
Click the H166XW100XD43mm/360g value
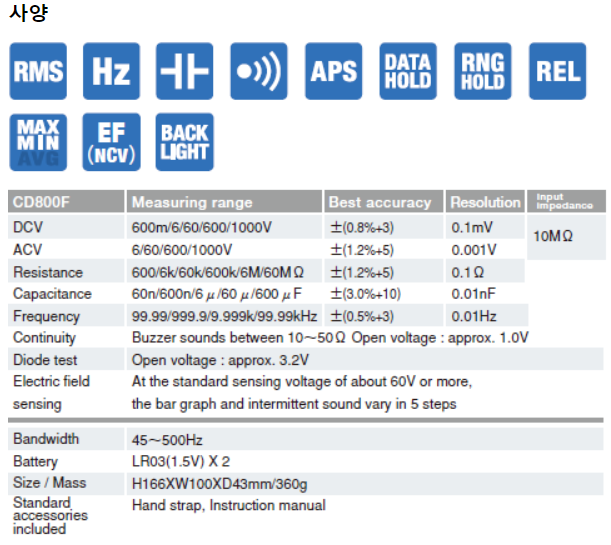[219, 484]
